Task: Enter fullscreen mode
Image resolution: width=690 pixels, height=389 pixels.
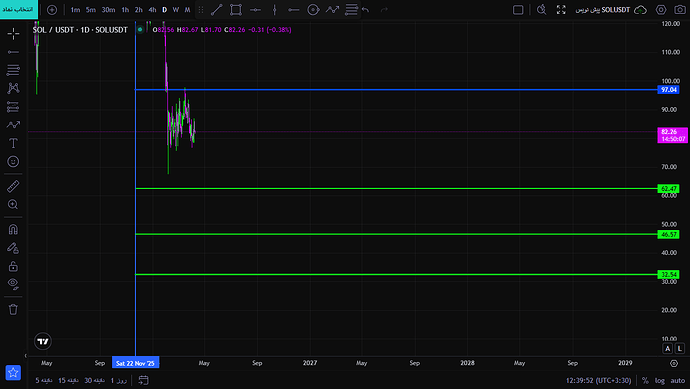Action: pos(561,10)
